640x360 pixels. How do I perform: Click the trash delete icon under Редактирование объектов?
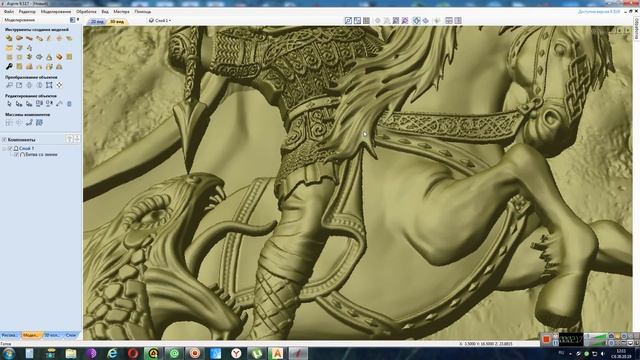(69, 104)
